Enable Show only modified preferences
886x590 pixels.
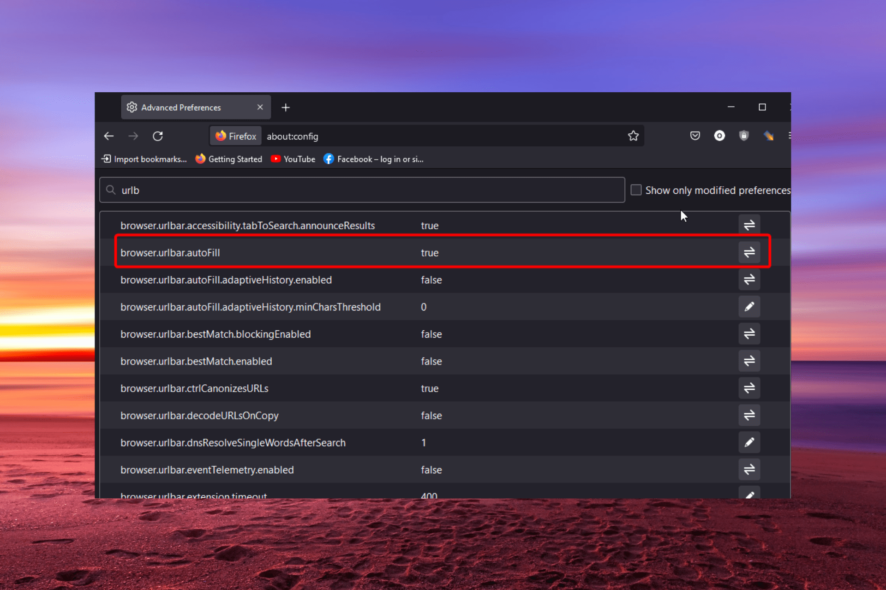(x=637, y=189)
